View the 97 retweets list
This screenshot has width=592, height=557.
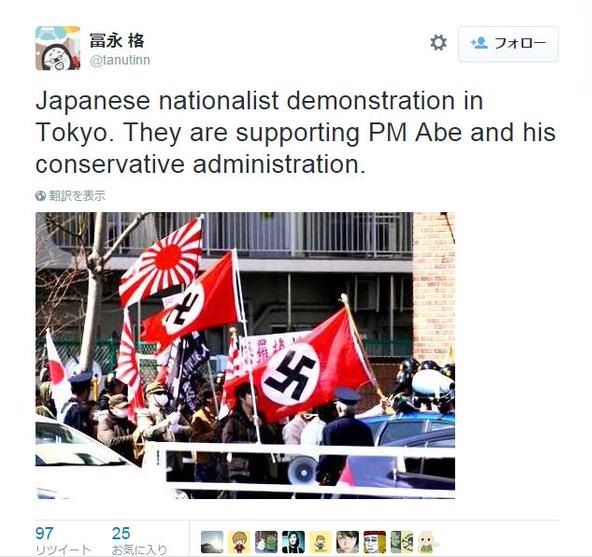pos(63,541)
